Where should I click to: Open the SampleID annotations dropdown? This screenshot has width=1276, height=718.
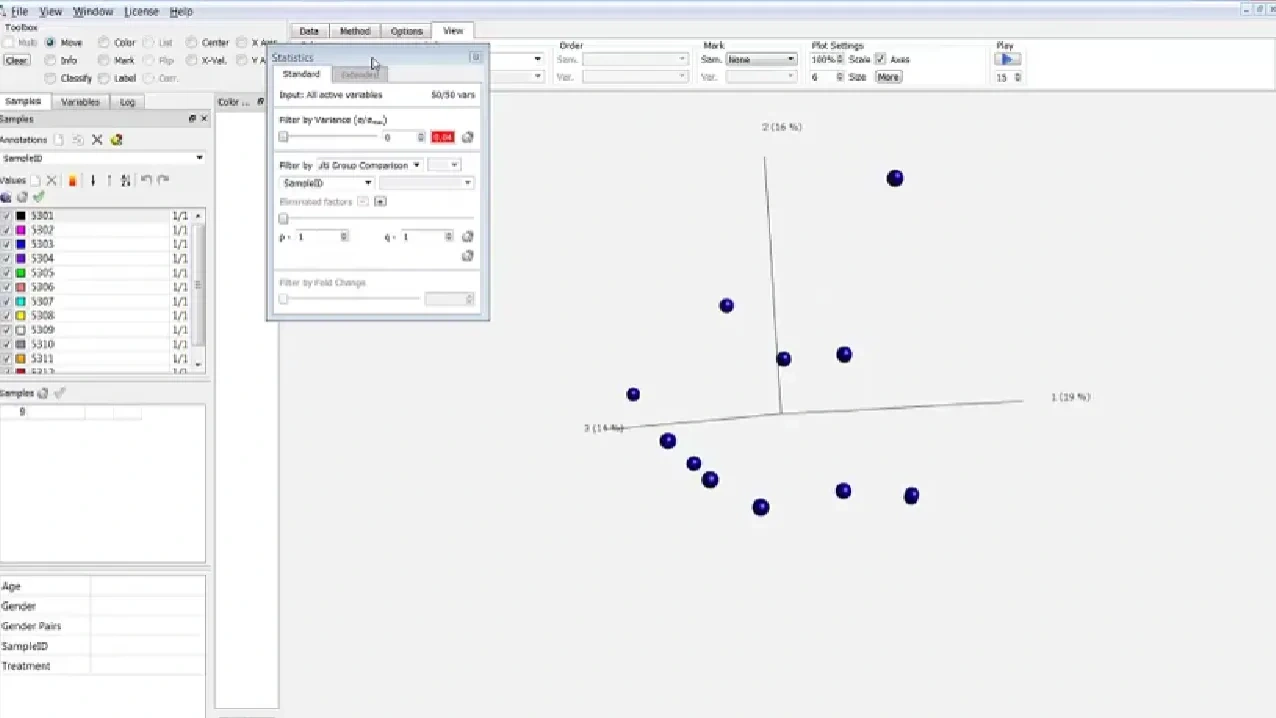[102, 158]
